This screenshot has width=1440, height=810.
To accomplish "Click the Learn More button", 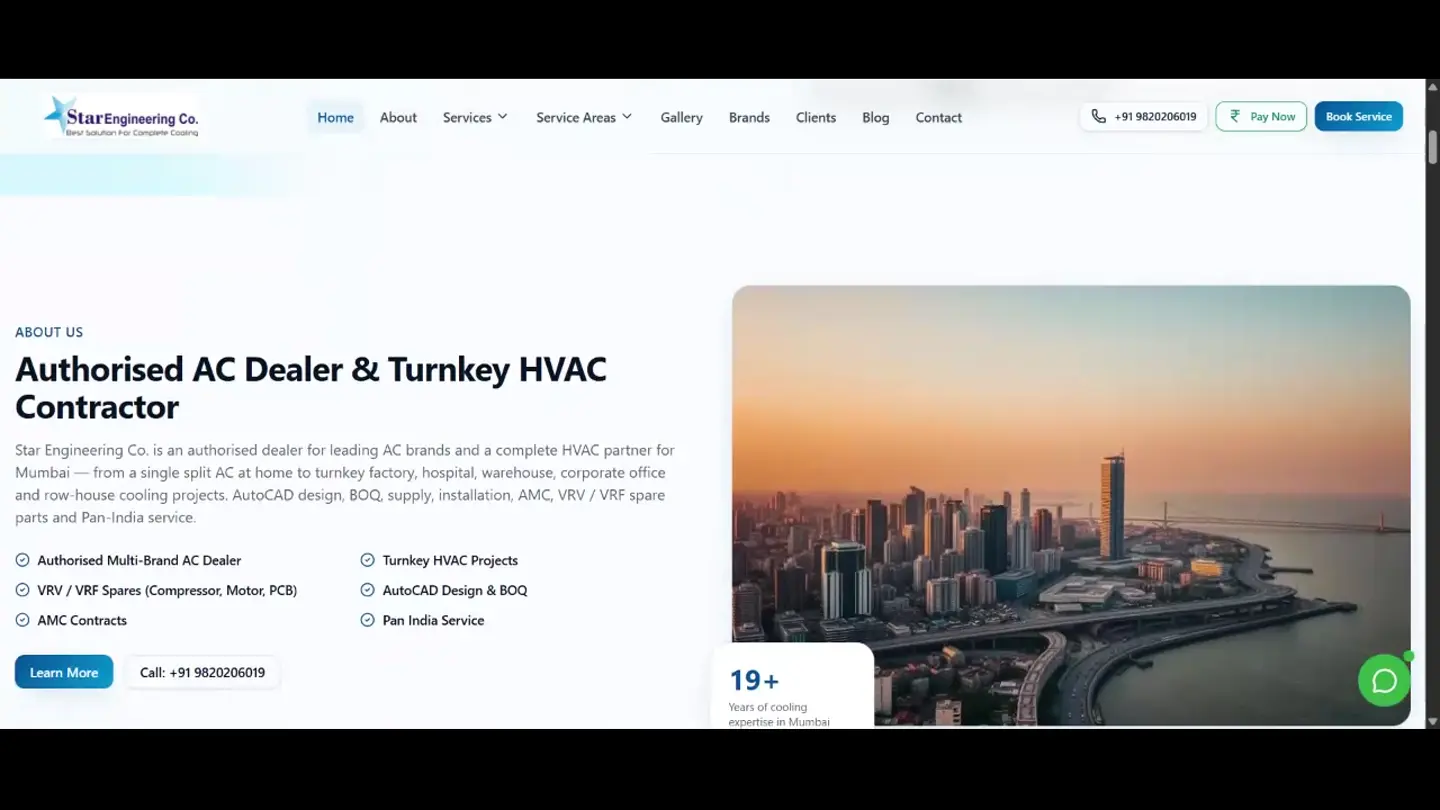I will [64, 672].
